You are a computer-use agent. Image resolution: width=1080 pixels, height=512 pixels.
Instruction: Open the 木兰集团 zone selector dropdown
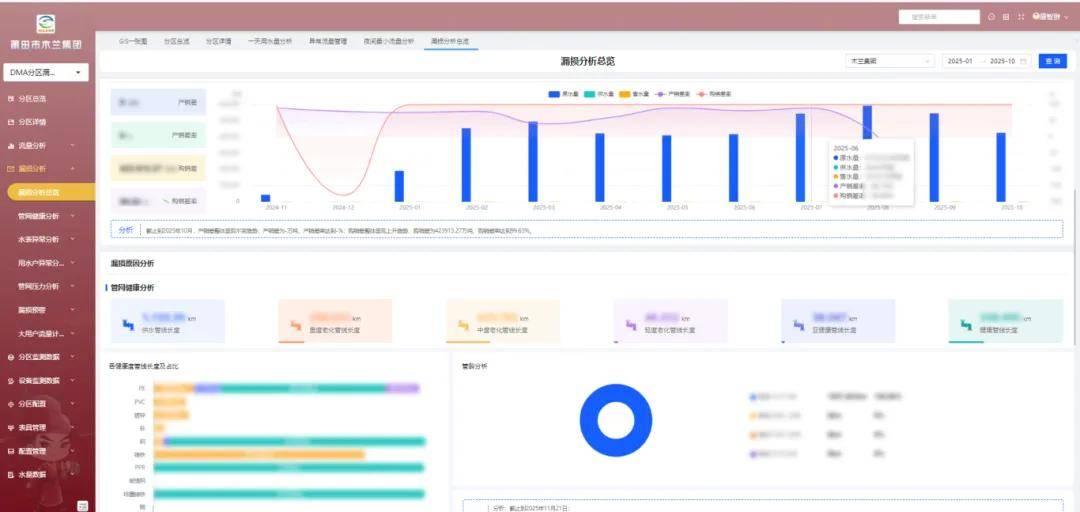tap(889, 61)
